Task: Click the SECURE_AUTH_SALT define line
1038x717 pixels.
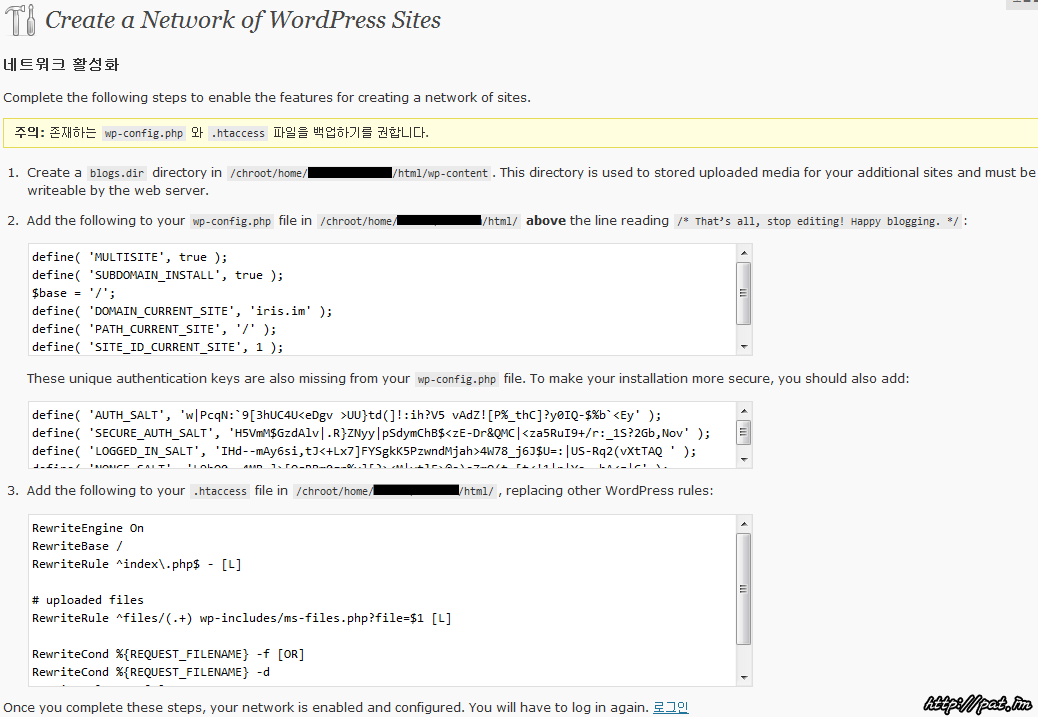Action: [371, 433]
